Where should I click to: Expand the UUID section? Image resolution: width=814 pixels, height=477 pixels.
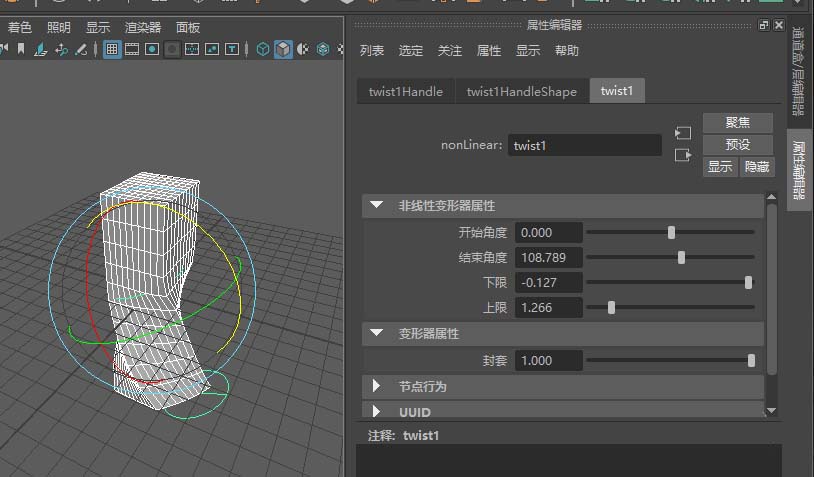377,411
